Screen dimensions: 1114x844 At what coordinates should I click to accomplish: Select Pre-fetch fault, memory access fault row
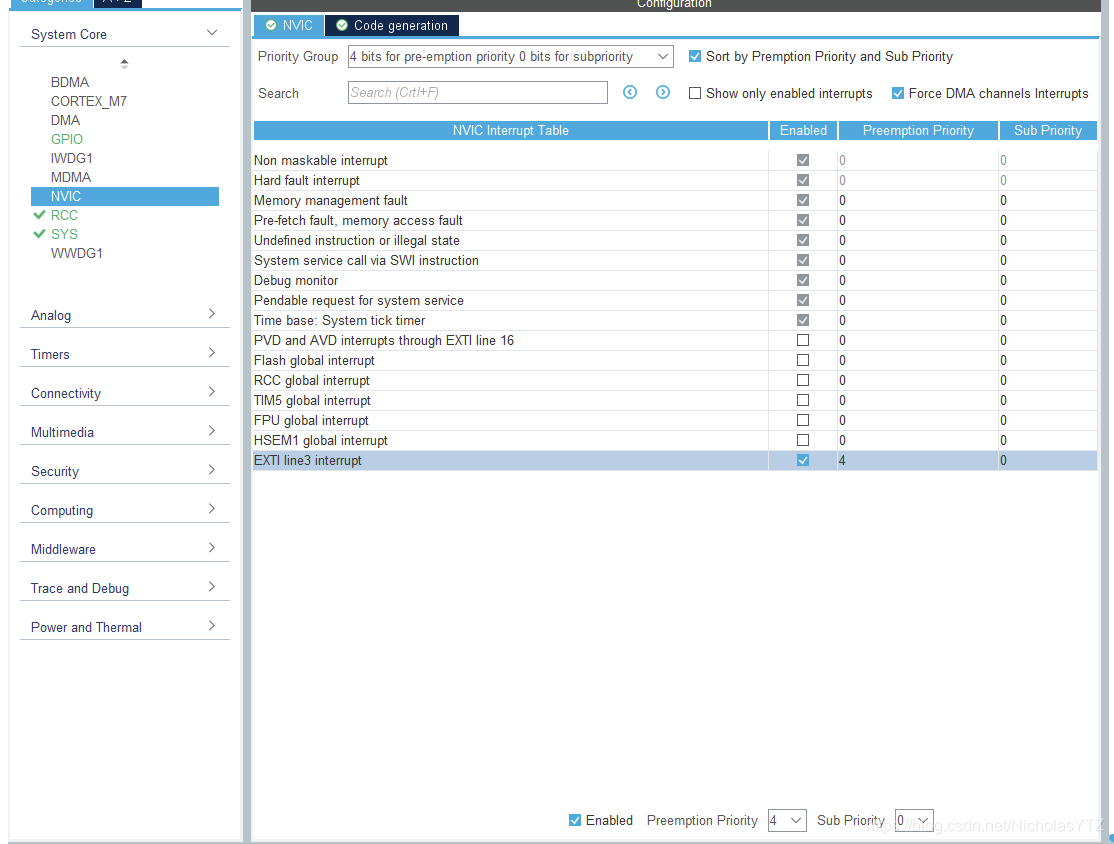click(x=675, y=220)
